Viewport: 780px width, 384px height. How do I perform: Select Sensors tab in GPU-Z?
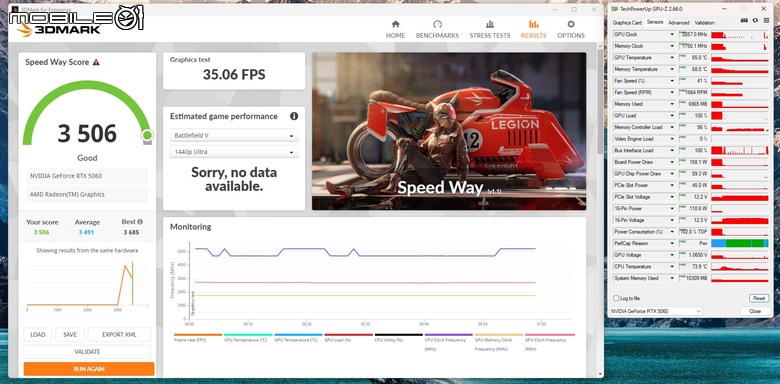[x=655, y=22]
